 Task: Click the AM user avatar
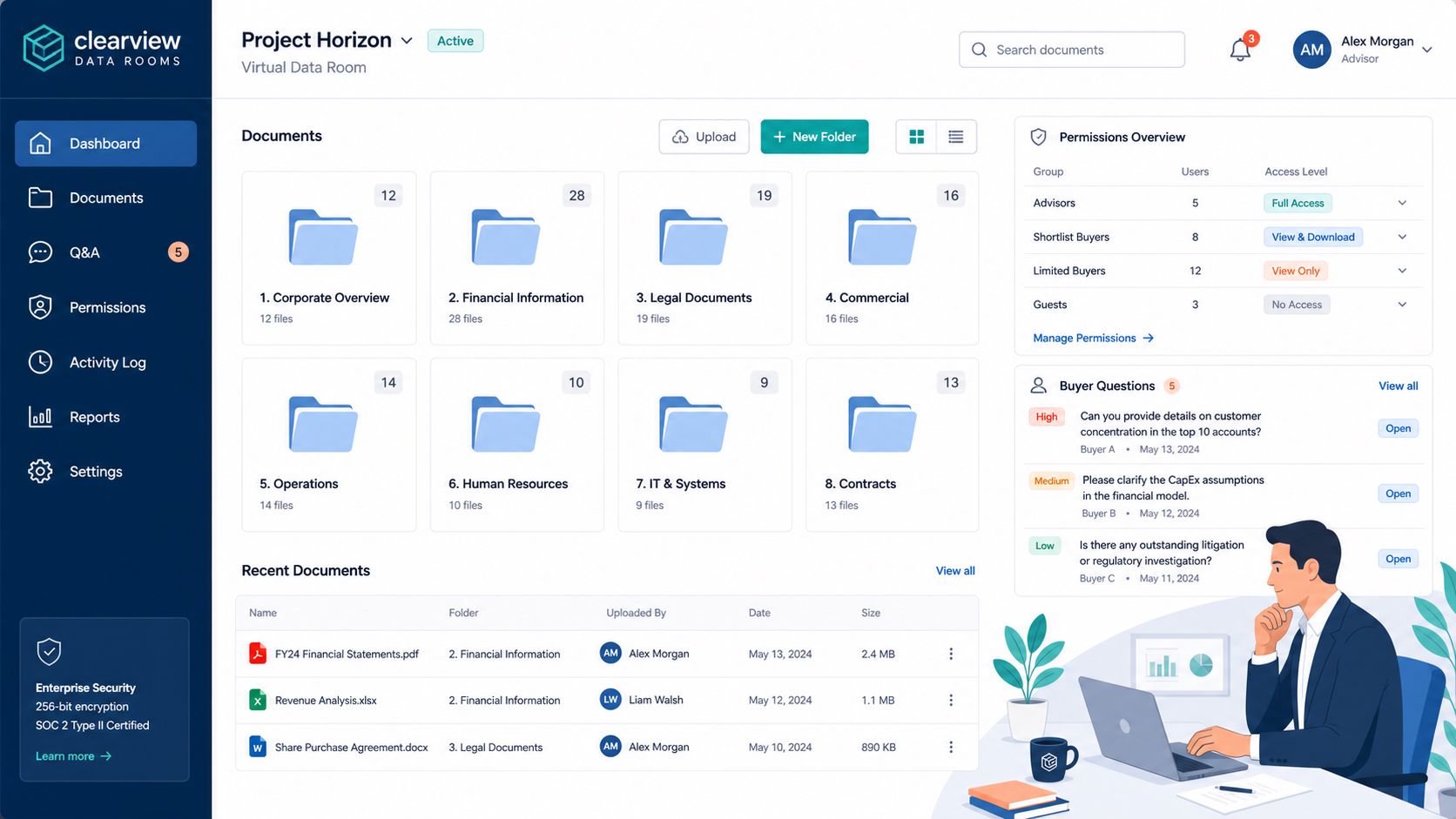1311,50
